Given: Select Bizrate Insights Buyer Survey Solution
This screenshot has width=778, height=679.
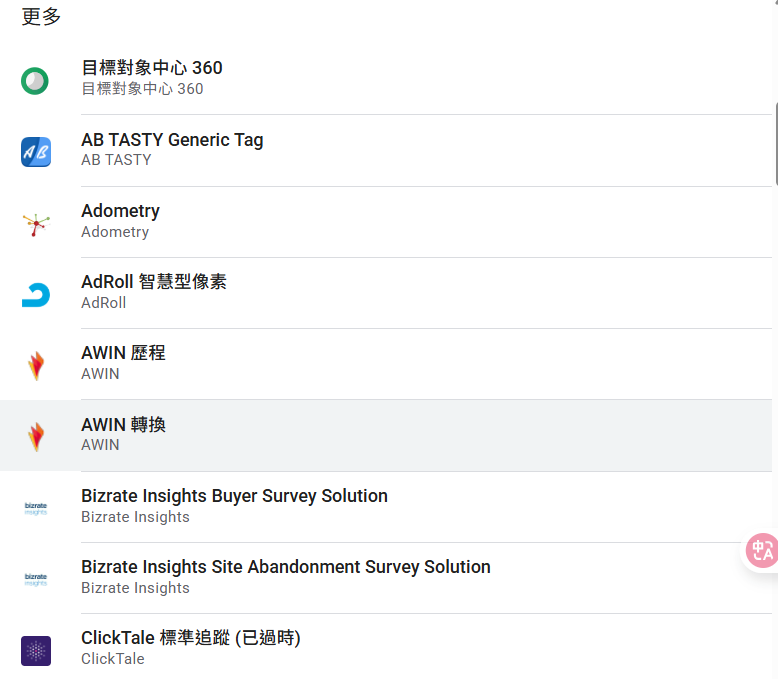Looking at the screenshot, I should (234, 496).
